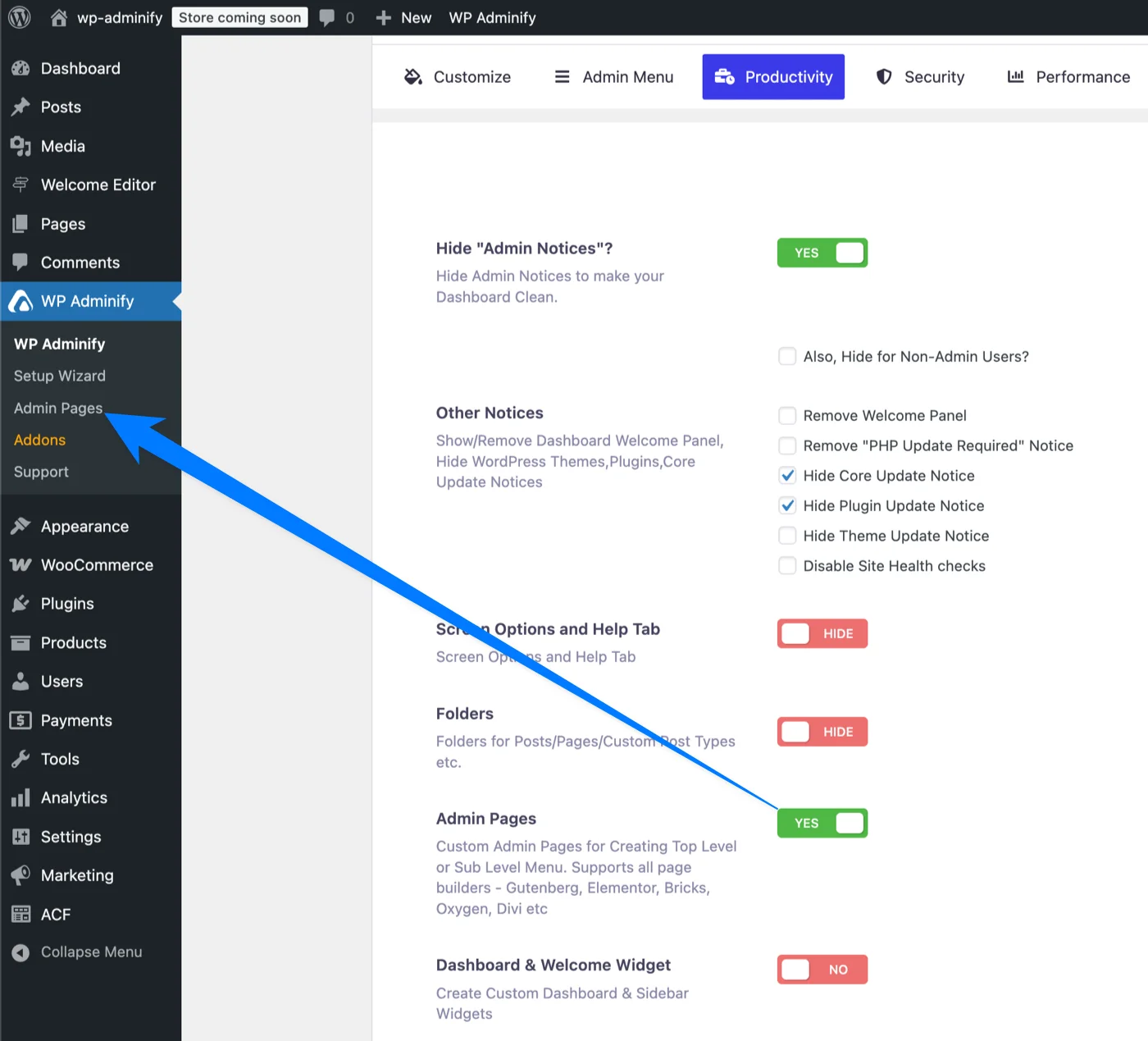Click the Pages icon in sidebar

[x=20, y=224]
